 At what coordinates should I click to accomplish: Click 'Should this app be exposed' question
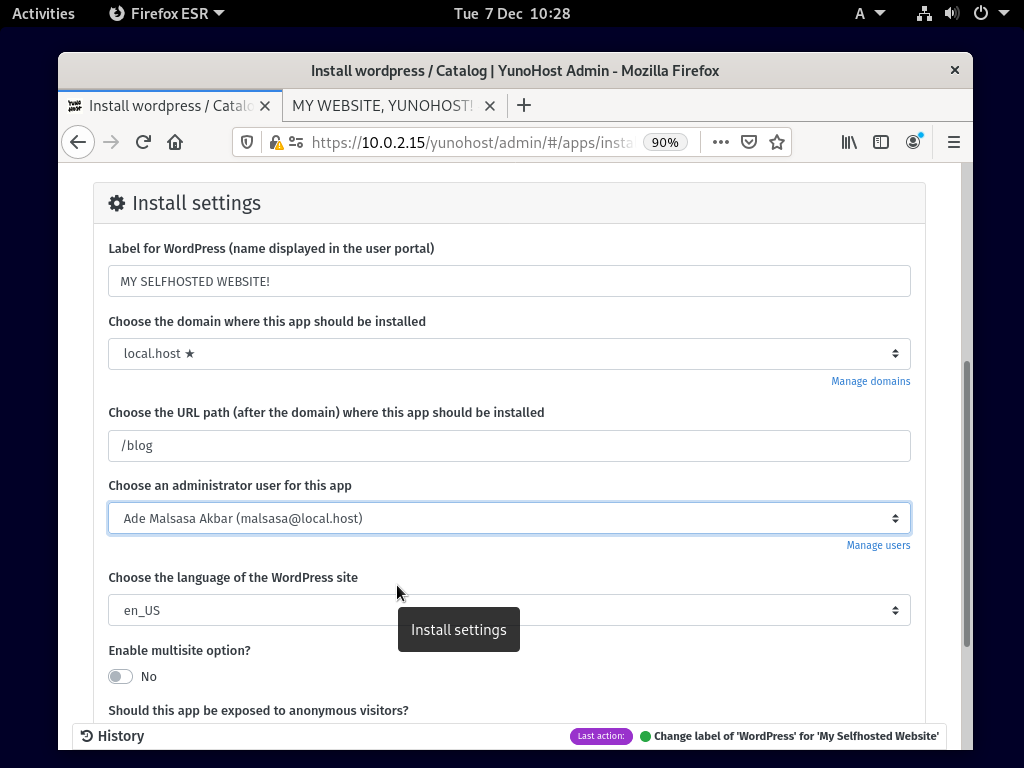tap(259, 711)
